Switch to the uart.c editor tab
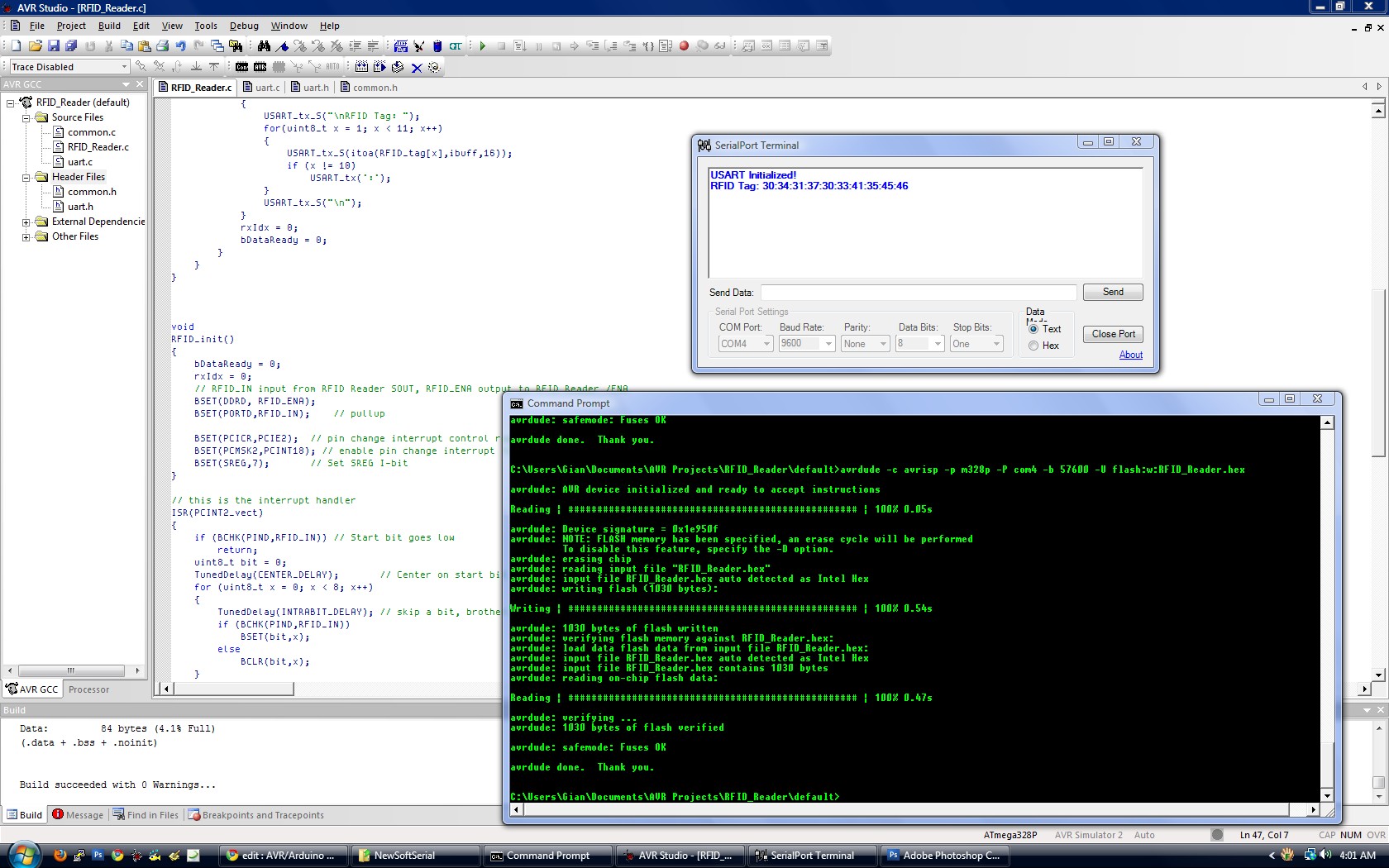Viewport: 1389px width, 868px height. (x=262, y=88)
